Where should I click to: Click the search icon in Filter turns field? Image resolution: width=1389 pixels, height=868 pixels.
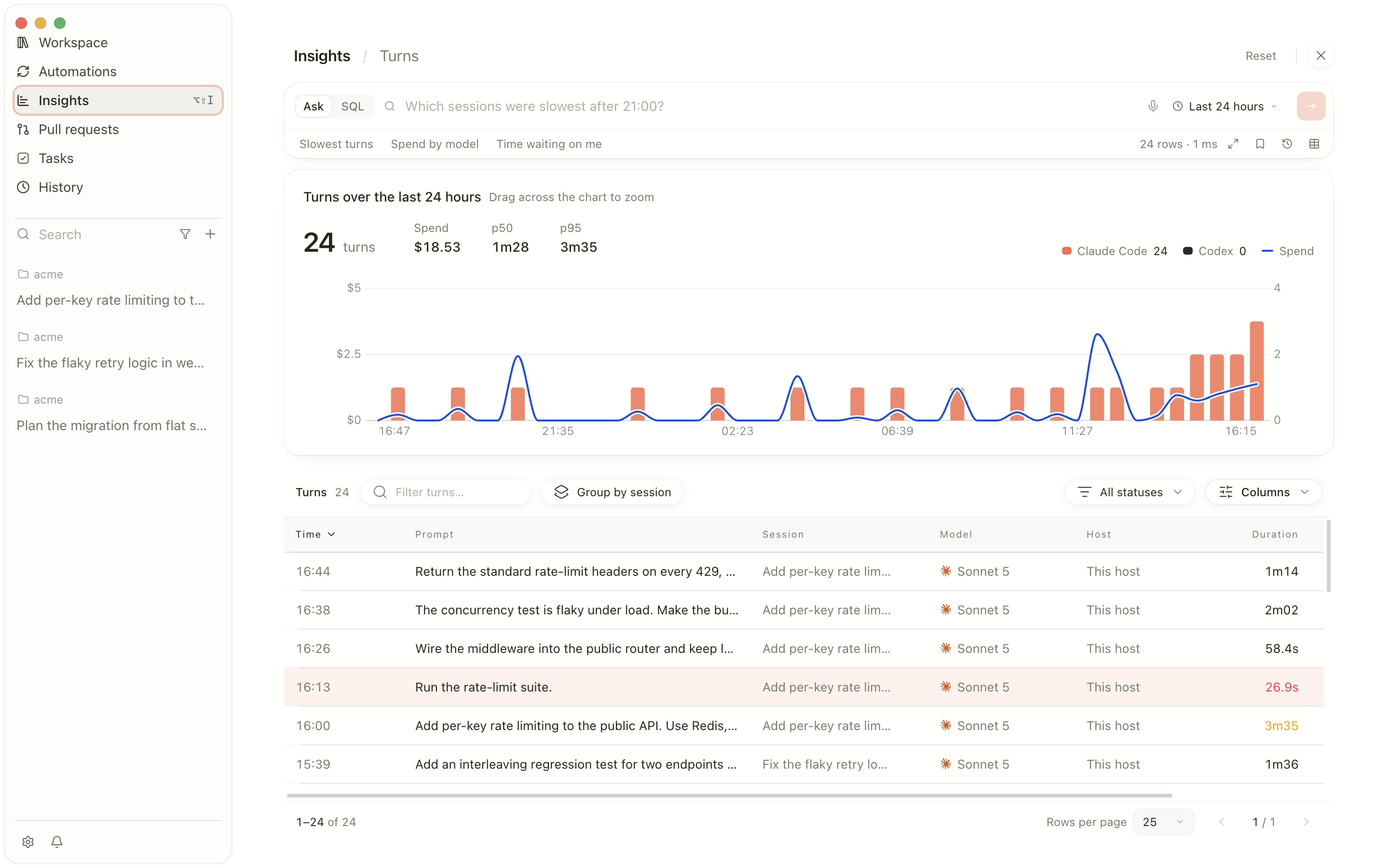coord(380,492)
